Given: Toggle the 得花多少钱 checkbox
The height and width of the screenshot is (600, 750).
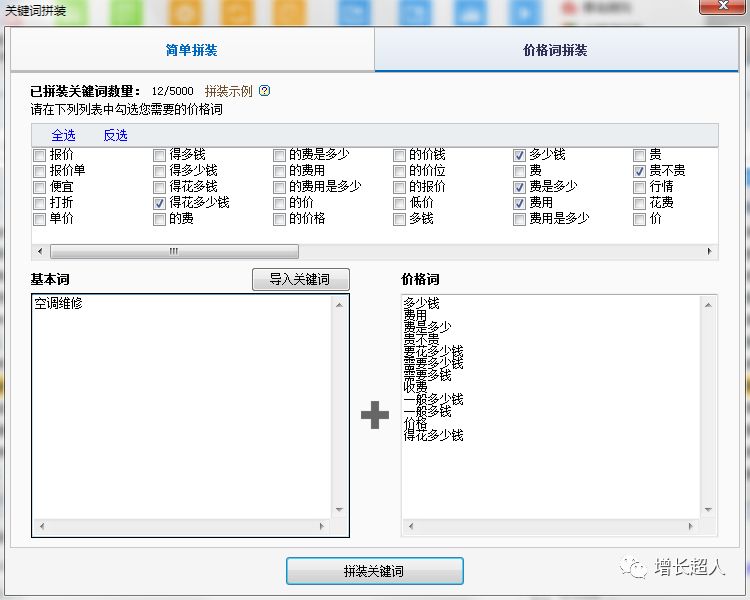Looking at the screenshot, I should tap(159, 203).
